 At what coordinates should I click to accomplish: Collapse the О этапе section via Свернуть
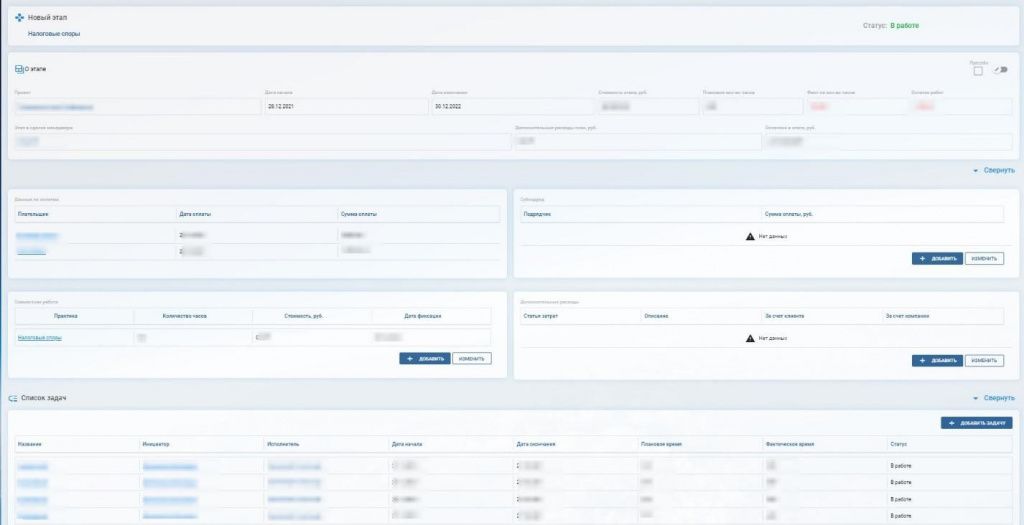coord(993,171)
